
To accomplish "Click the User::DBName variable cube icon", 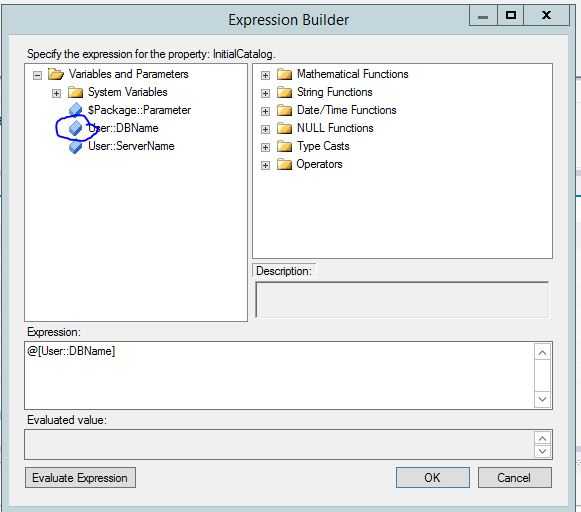I will [x=76, y=127].
